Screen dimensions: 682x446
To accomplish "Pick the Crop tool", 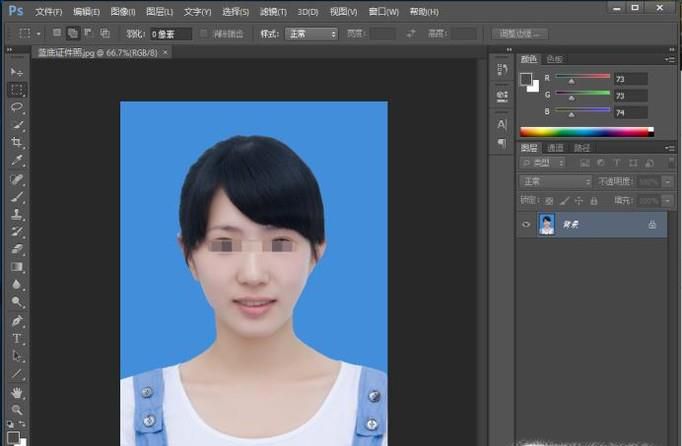I will pyautogui.click(x=17, y=142).
